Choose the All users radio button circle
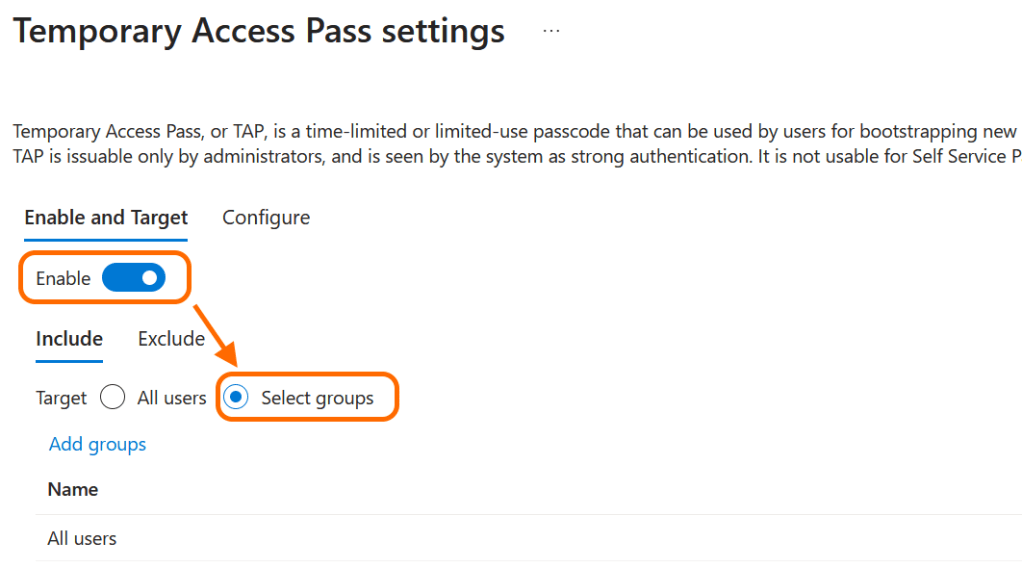 point(113,397)
